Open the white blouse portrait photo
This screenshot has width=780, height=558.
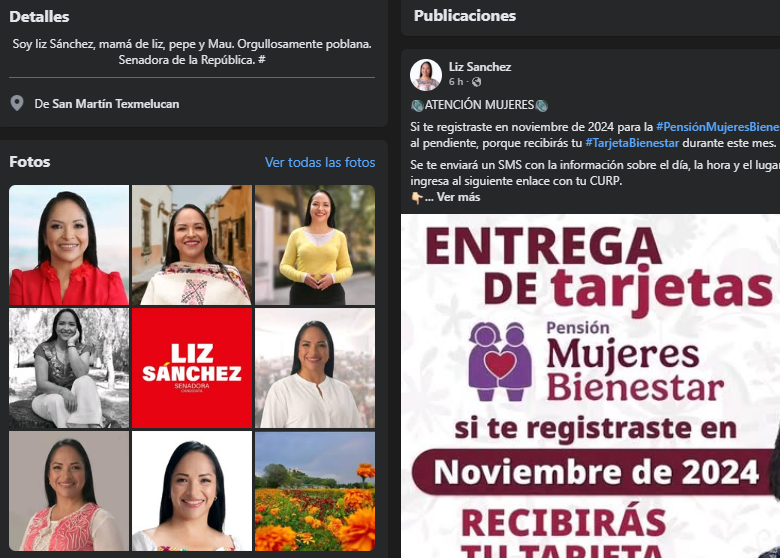click(x=315, y=368)
